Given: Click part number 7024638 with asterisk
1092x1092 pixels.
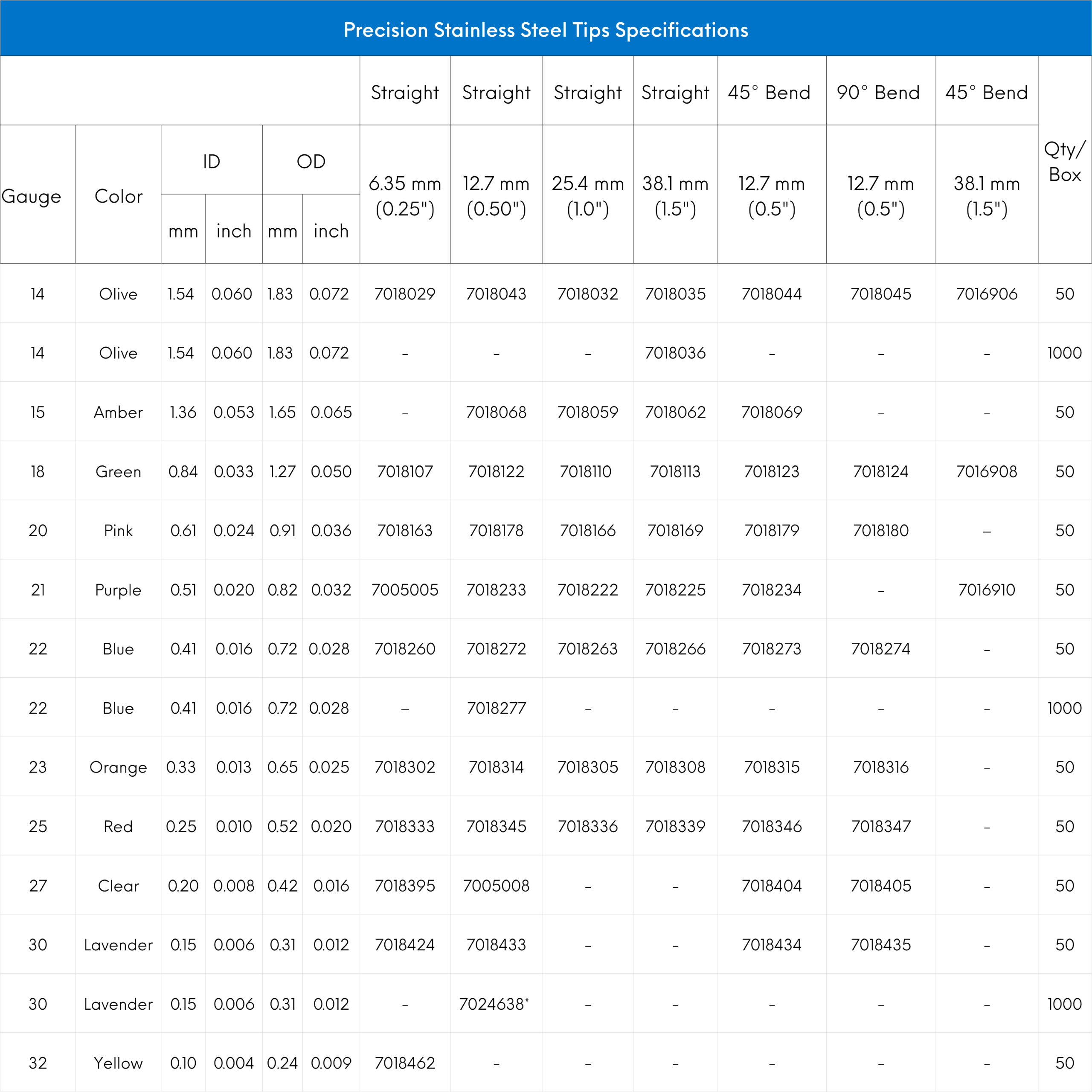Looking at the screenshot, I should pos(494,1005).
